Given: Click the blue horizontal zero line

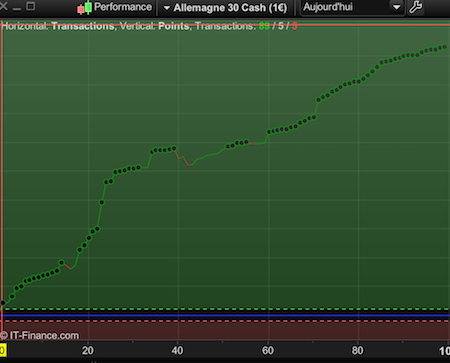Looking at the screenshot, I should [225, 315].
